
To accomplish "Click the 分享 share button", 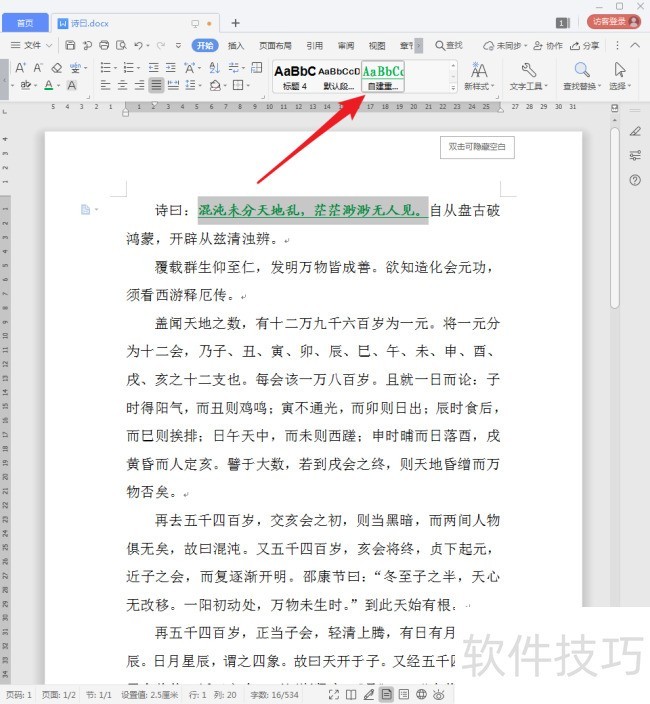I will (x=584, y=45).
